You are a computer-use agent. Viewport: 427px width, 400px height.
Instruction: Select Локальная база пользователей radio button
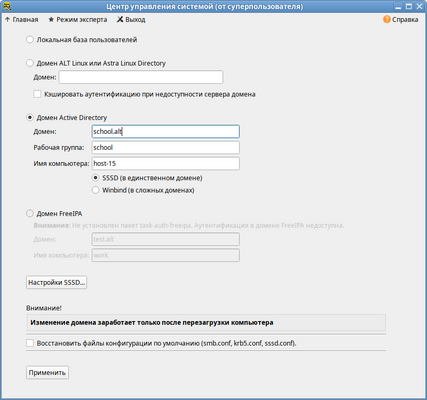[x=30, y=39]
